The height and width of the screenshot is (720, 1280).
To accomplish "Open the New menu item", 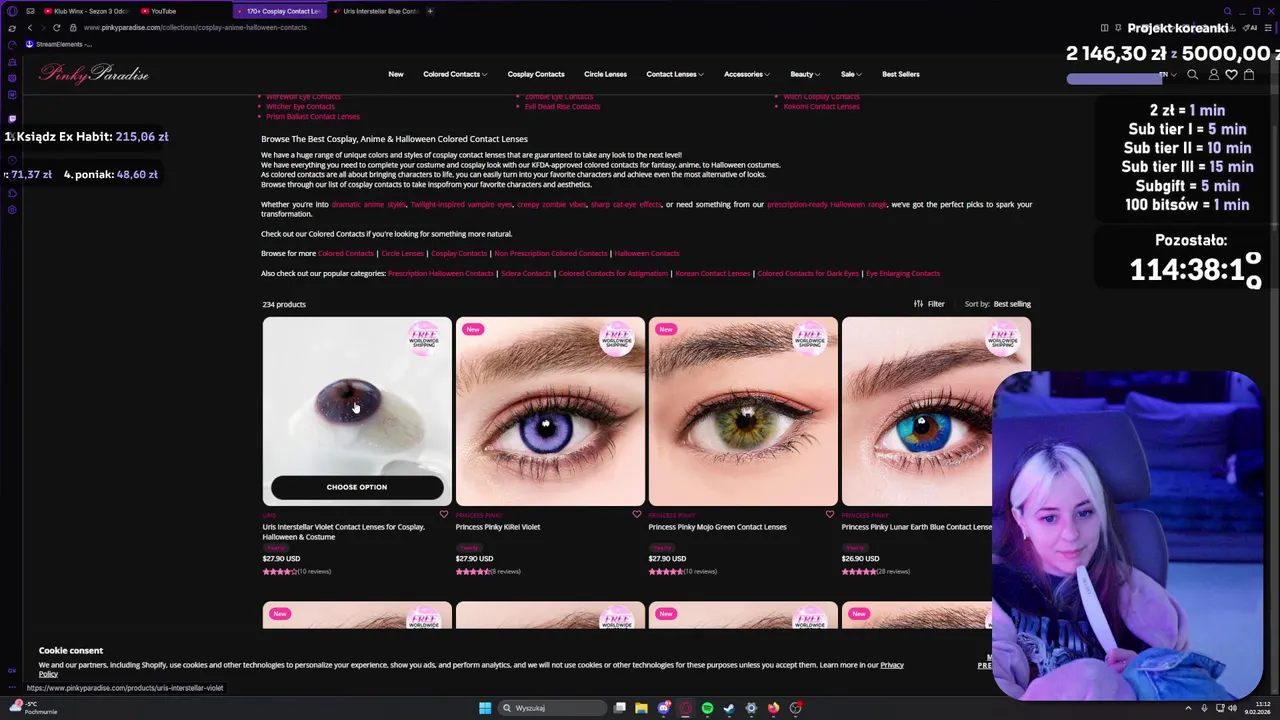I will click(x=396, y=74).
